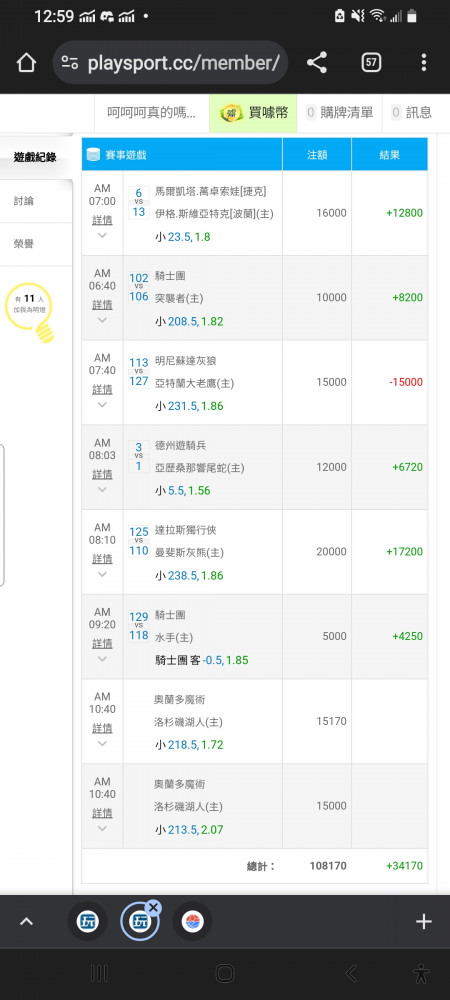The image size is (450, 1000).
Task: Open the 購牌清單 link
Action: point(340,113)
